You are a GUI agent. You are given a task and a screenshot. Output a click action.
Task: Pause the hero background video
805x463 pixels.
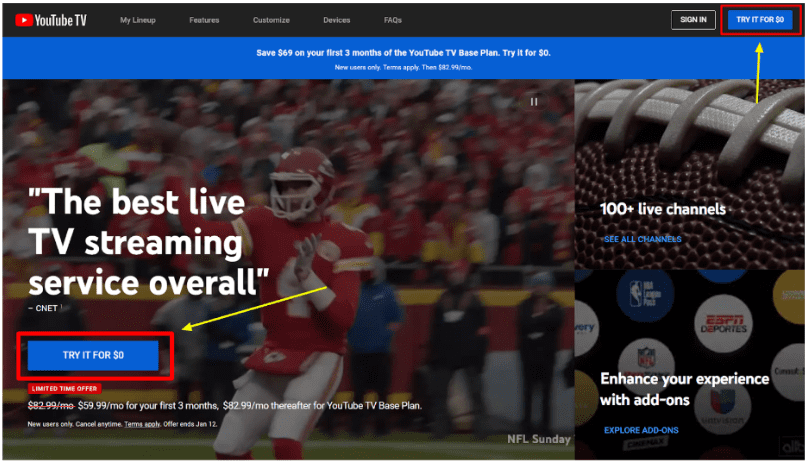coord(534,102)
